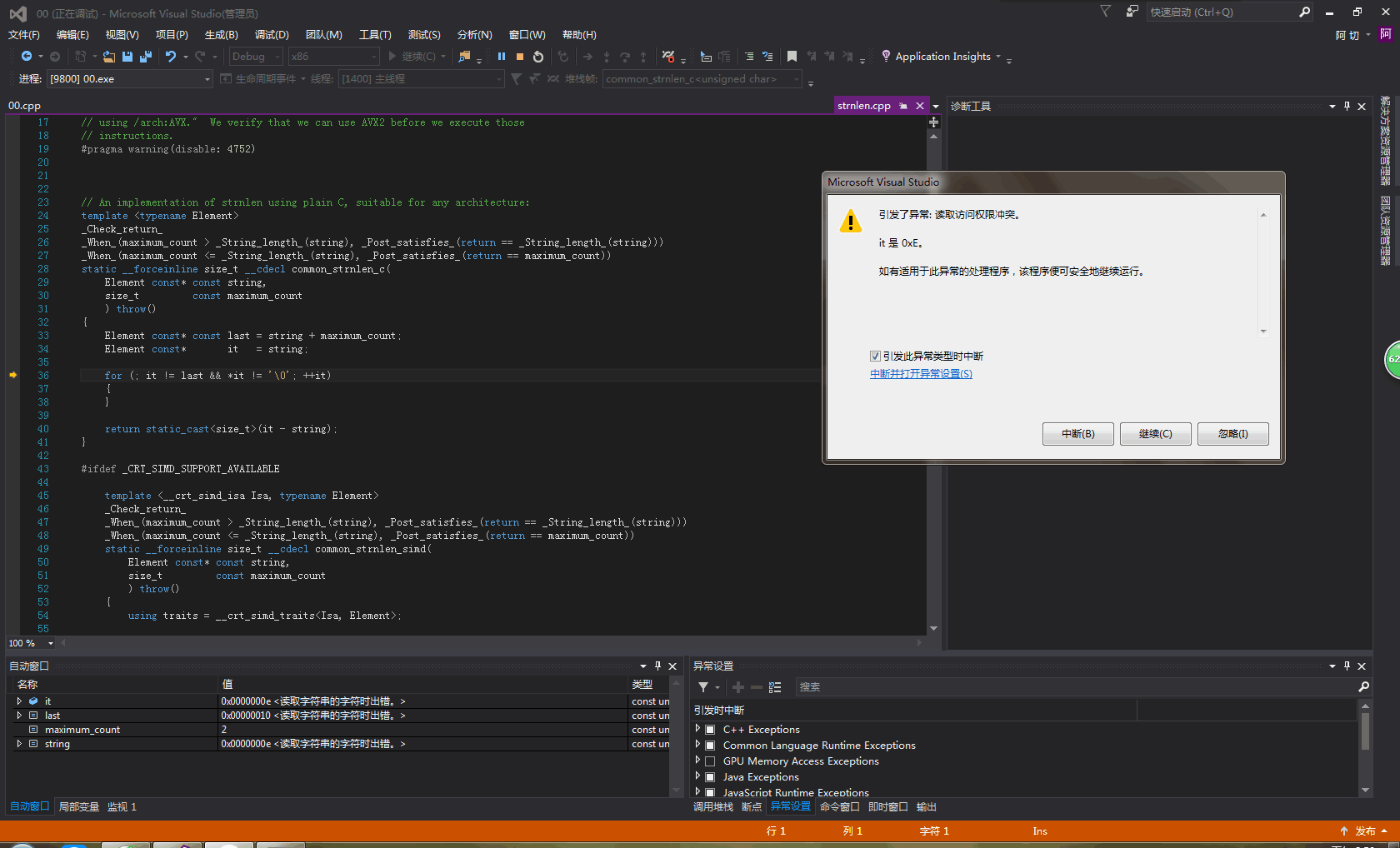
Task: Expand variable 'string' in Autos window
Action: pyautogui.click(x=19, y=744)
